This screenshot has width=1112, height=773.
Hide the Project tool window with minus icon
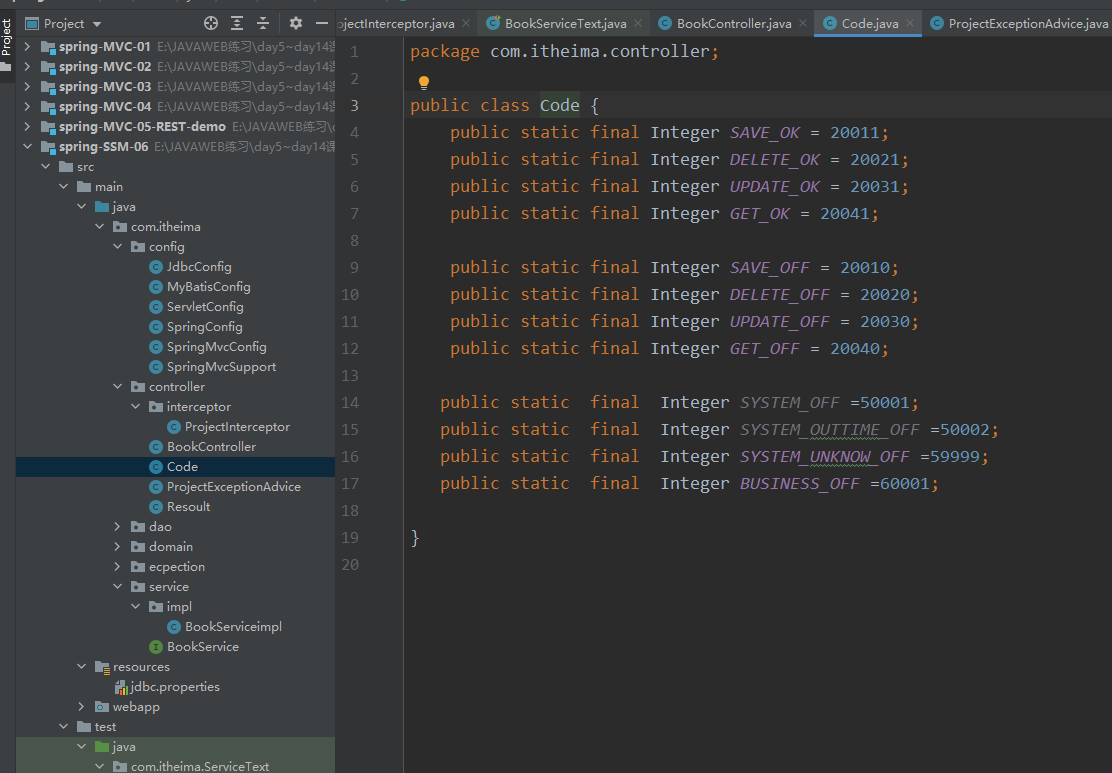323,23
